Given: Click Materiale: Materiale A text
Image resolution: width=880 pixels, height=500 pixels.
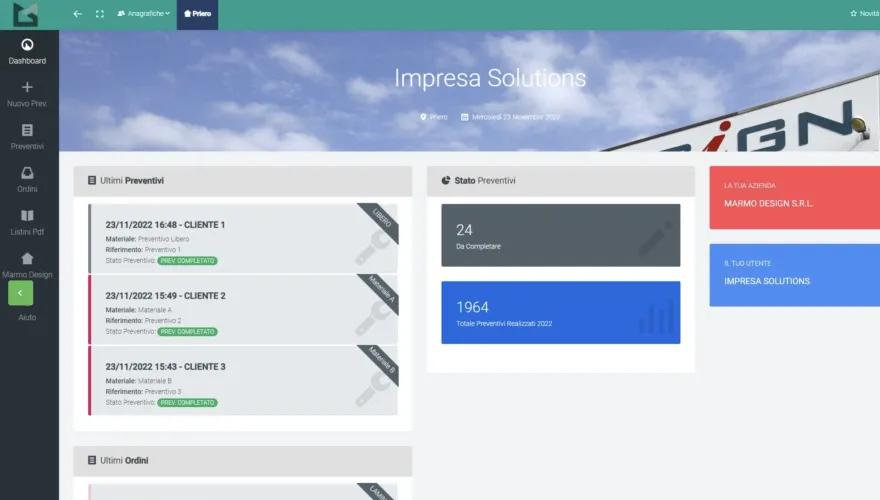Looking at the screenshot, I should (x=139, y=310).
